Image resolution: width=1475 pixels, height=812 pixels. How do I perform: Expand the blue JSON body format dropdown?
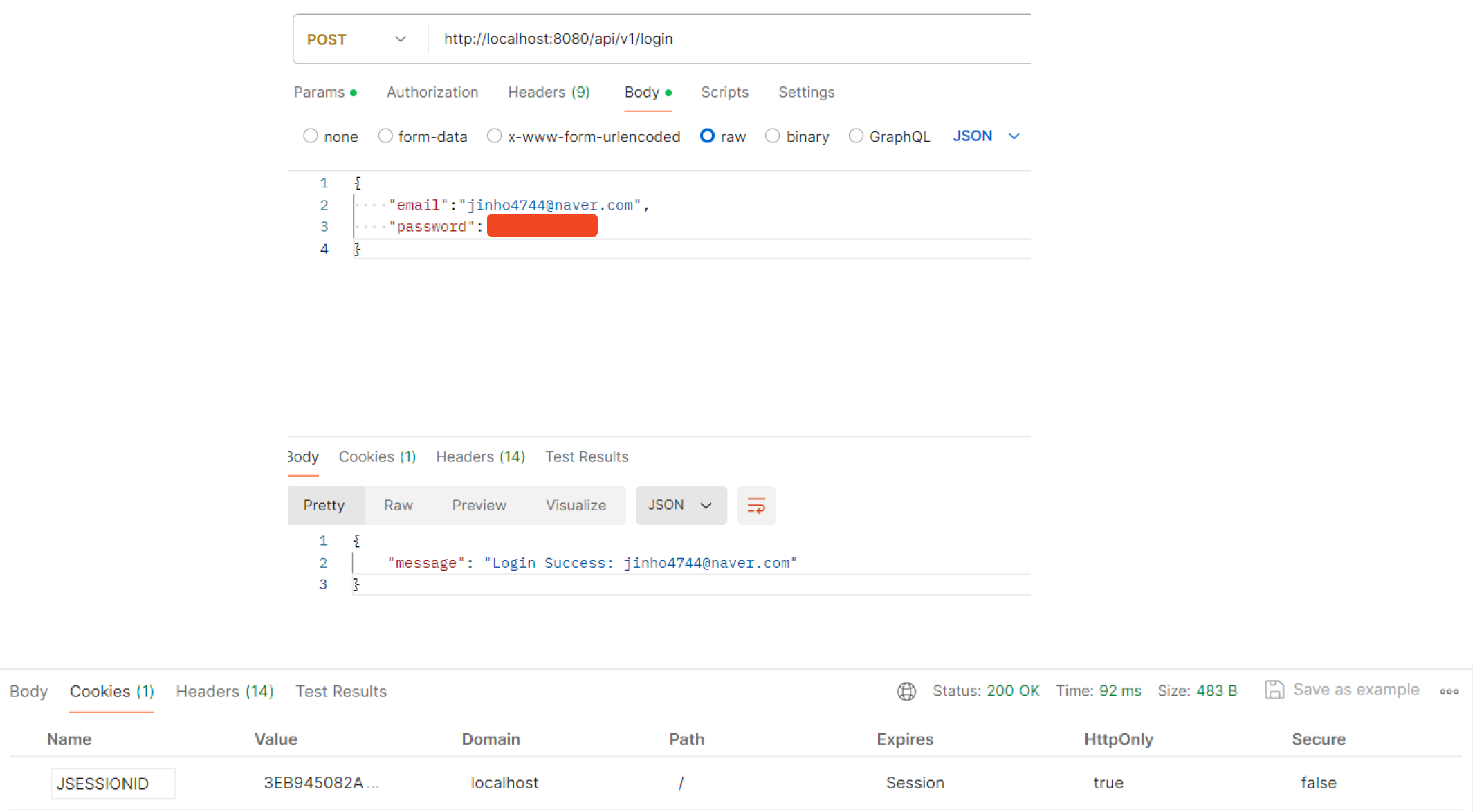986,136
